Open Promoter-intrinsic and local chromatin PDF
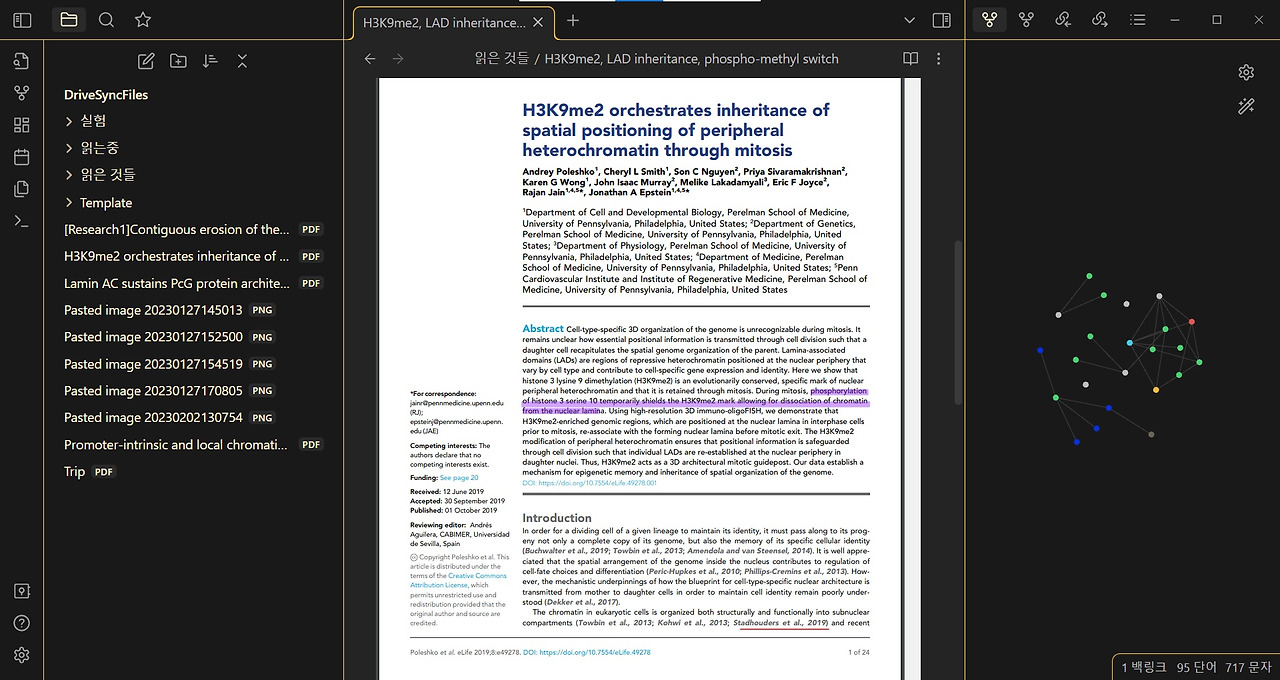Image resolution: width=1280 pixels, height=680 pixels. click(192, 444)
